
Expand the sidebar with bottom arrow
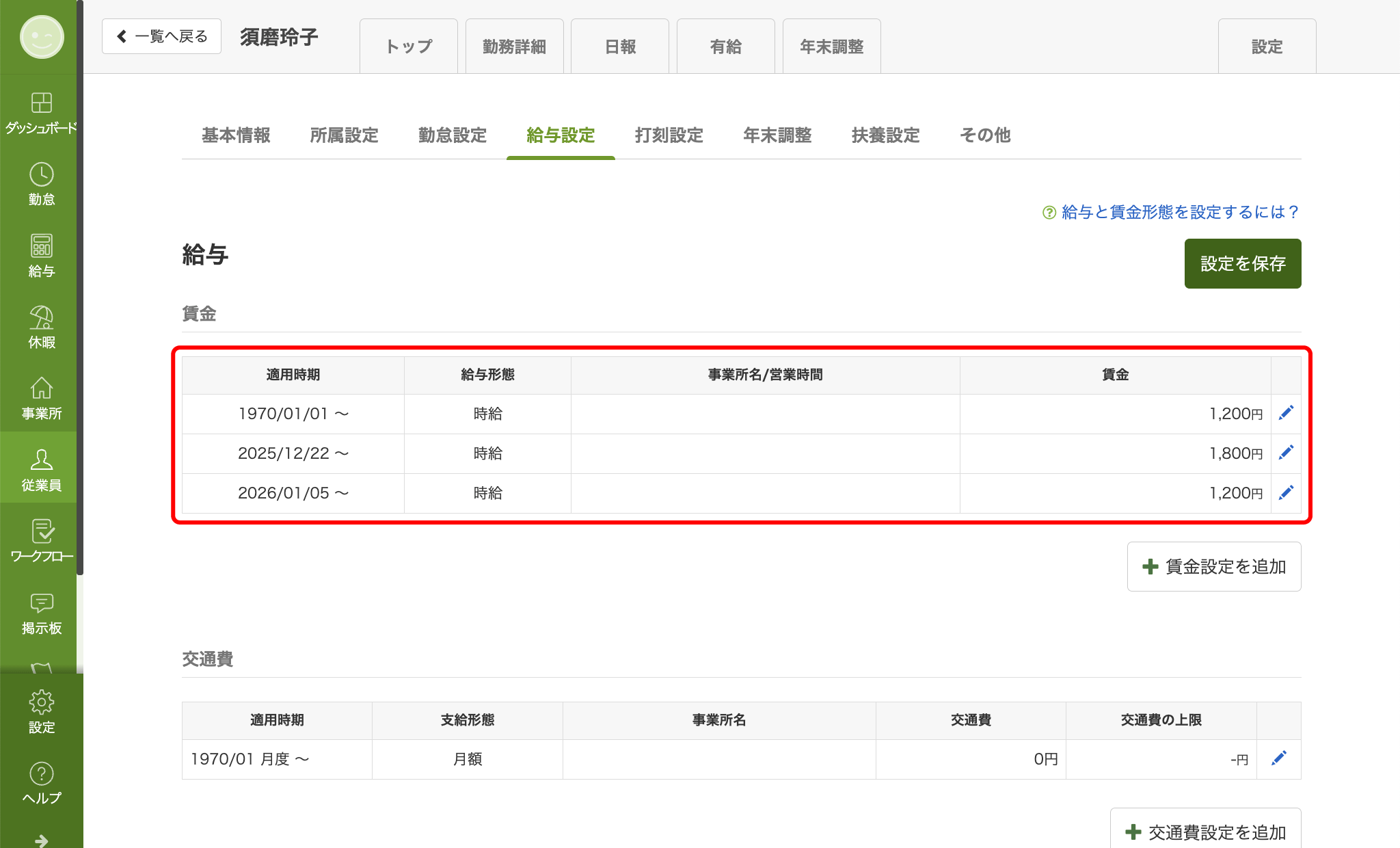(41, 840)
